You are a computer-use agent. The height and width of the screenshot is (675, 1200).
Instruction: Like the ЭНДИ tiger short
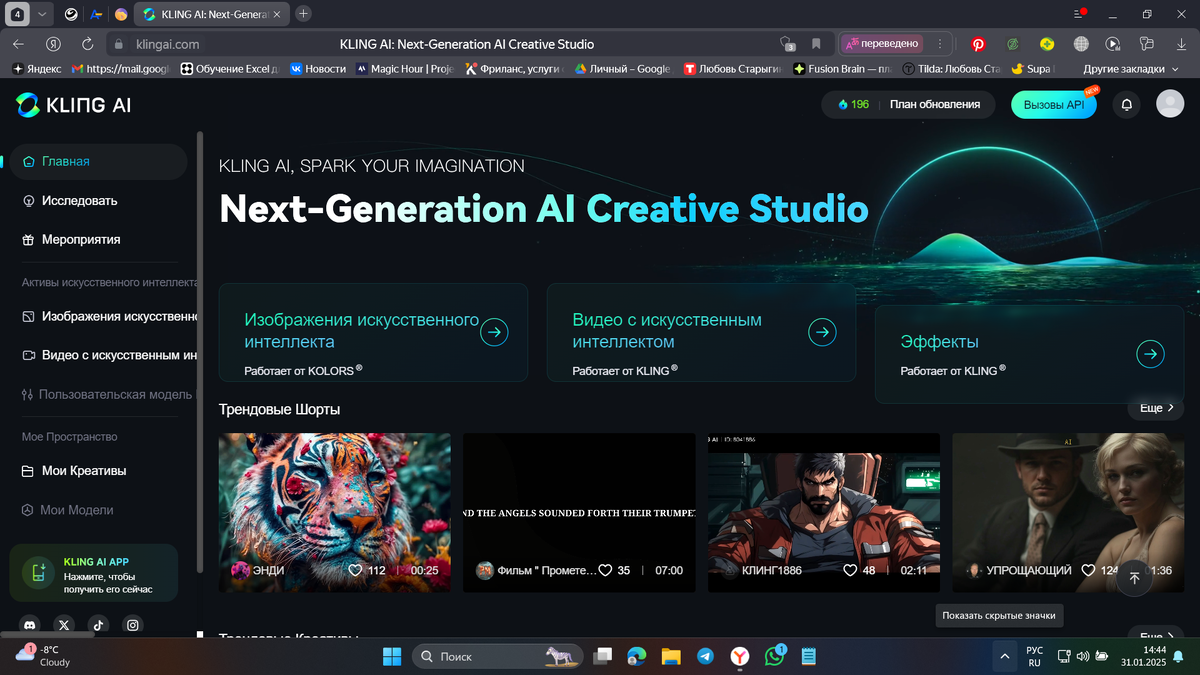point(356,570)
